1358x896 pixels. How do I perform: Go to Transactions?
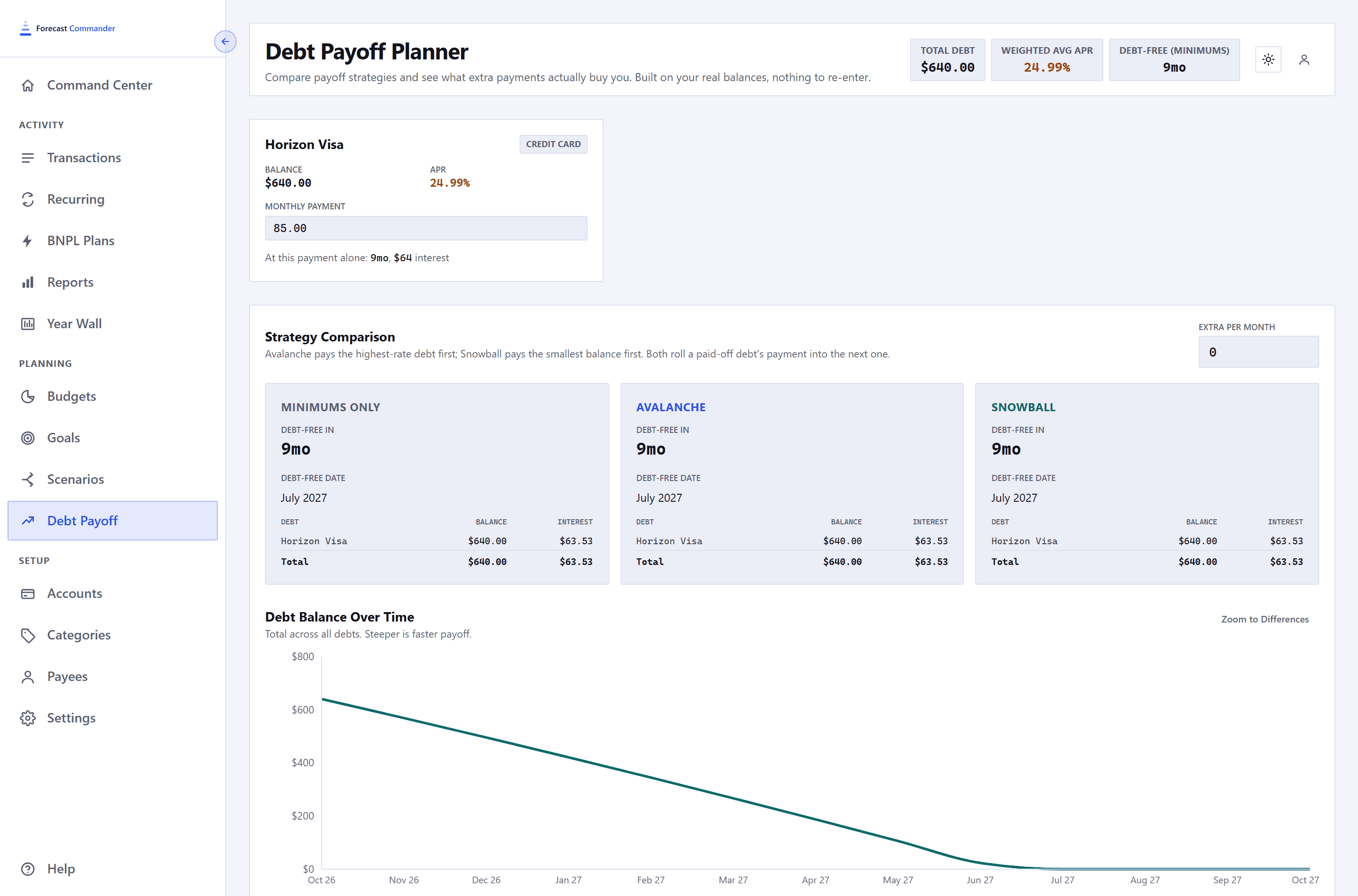click(x=113, y=158)
